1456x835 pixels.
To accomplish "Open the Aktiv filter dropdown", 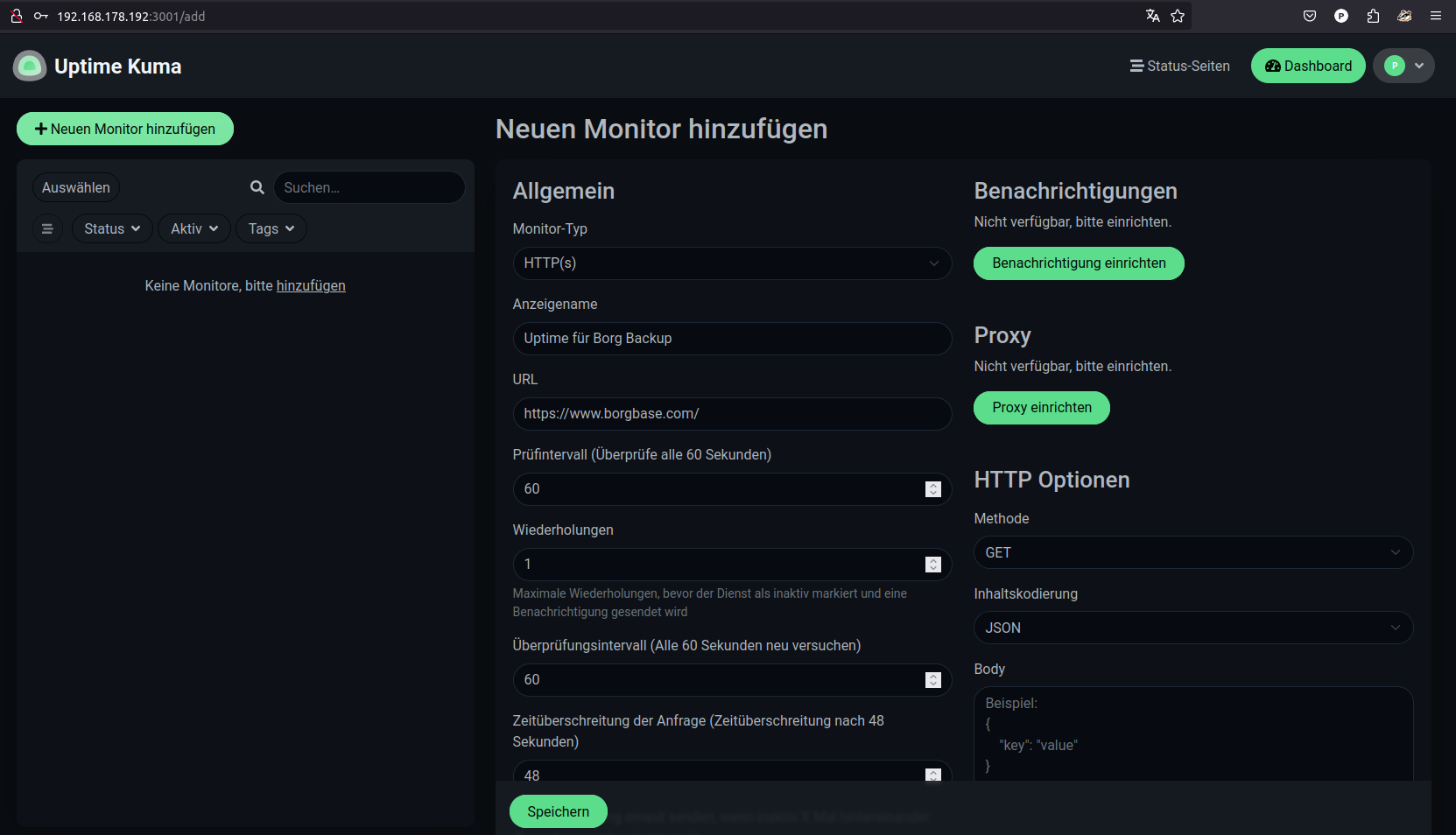I will pos(194,228).
